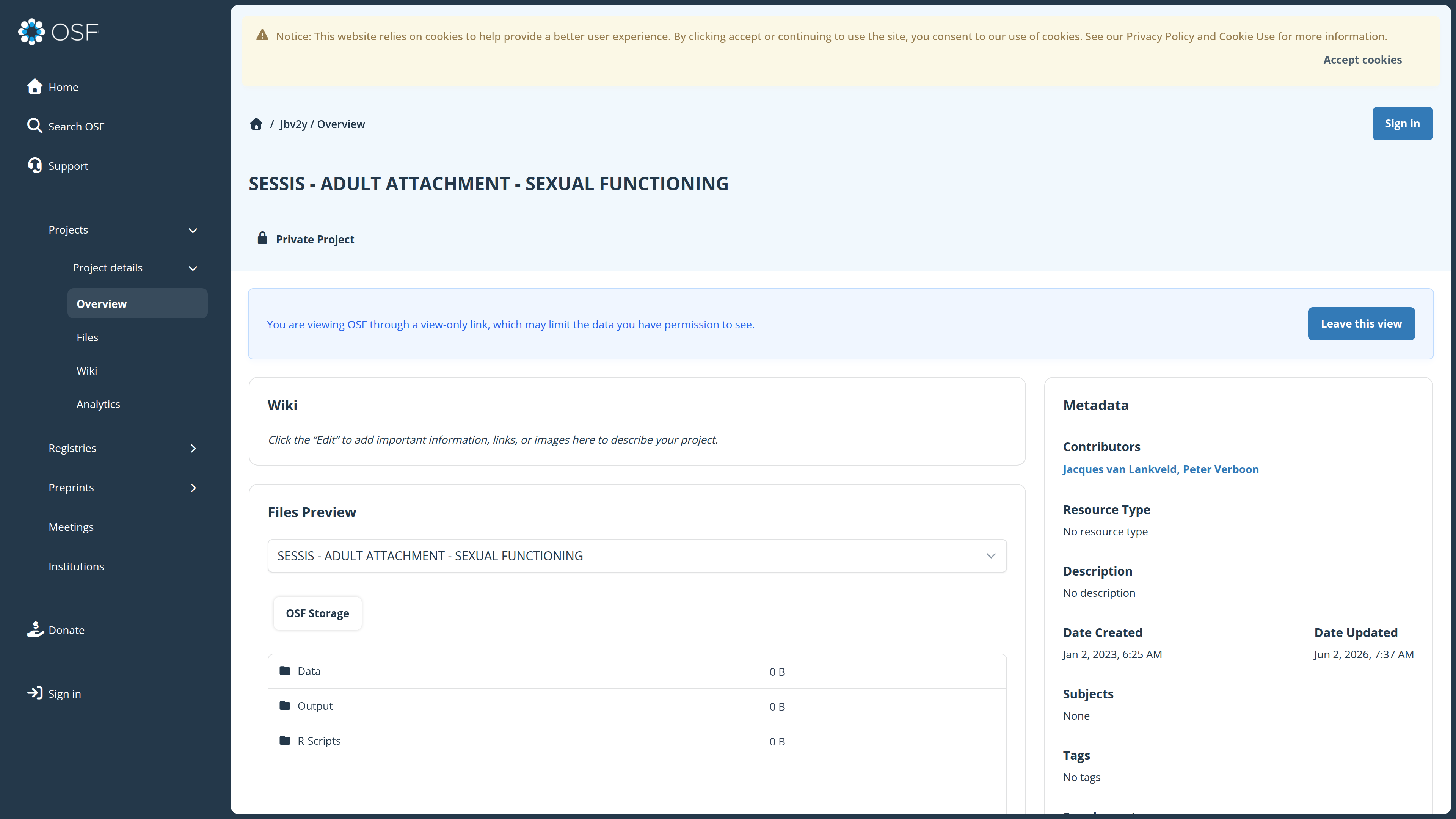
Task: Click the Projects sidebar label
Action: click(x=68, y=229)
